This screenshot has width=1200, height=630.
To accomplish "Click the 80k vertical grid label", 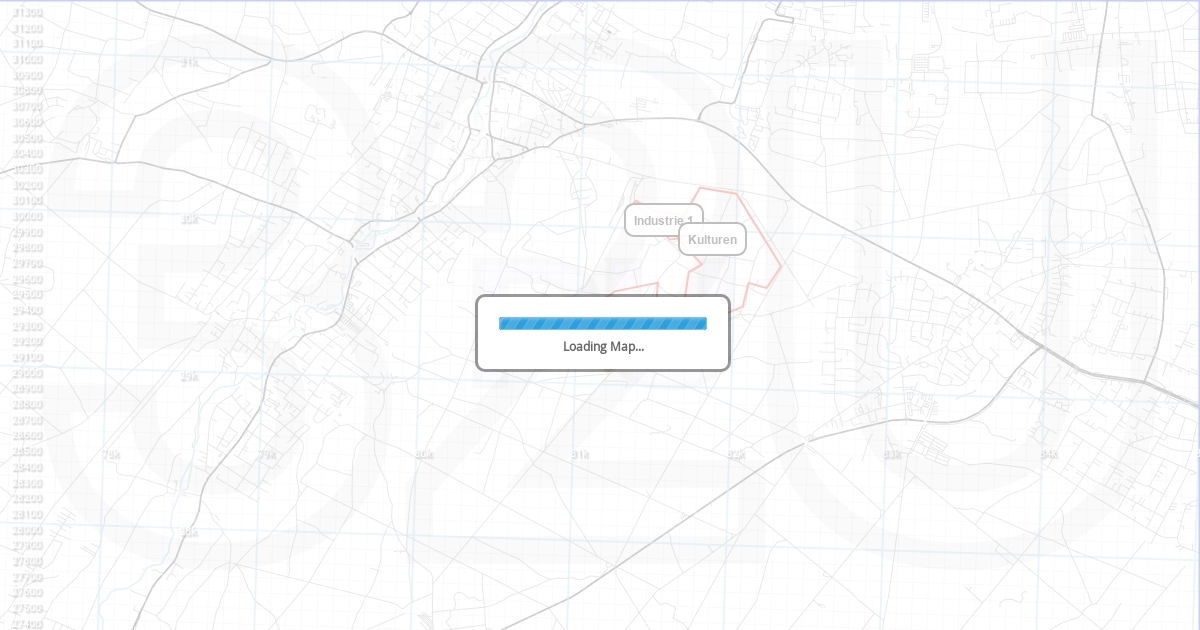I will pyautogui.click(x=424, y=454).
